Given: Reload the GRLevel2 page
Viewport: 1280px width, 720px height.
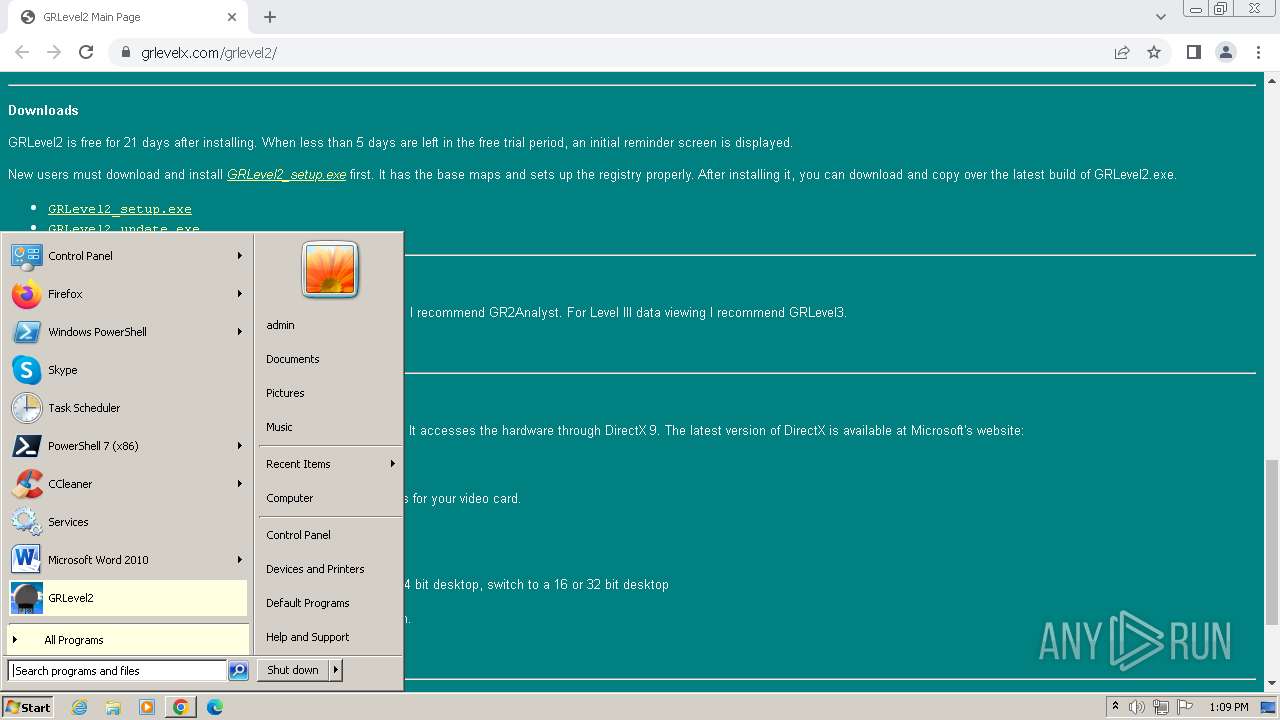Looking at the screenshot, I should pyautogui.click(x=86, y=52).
